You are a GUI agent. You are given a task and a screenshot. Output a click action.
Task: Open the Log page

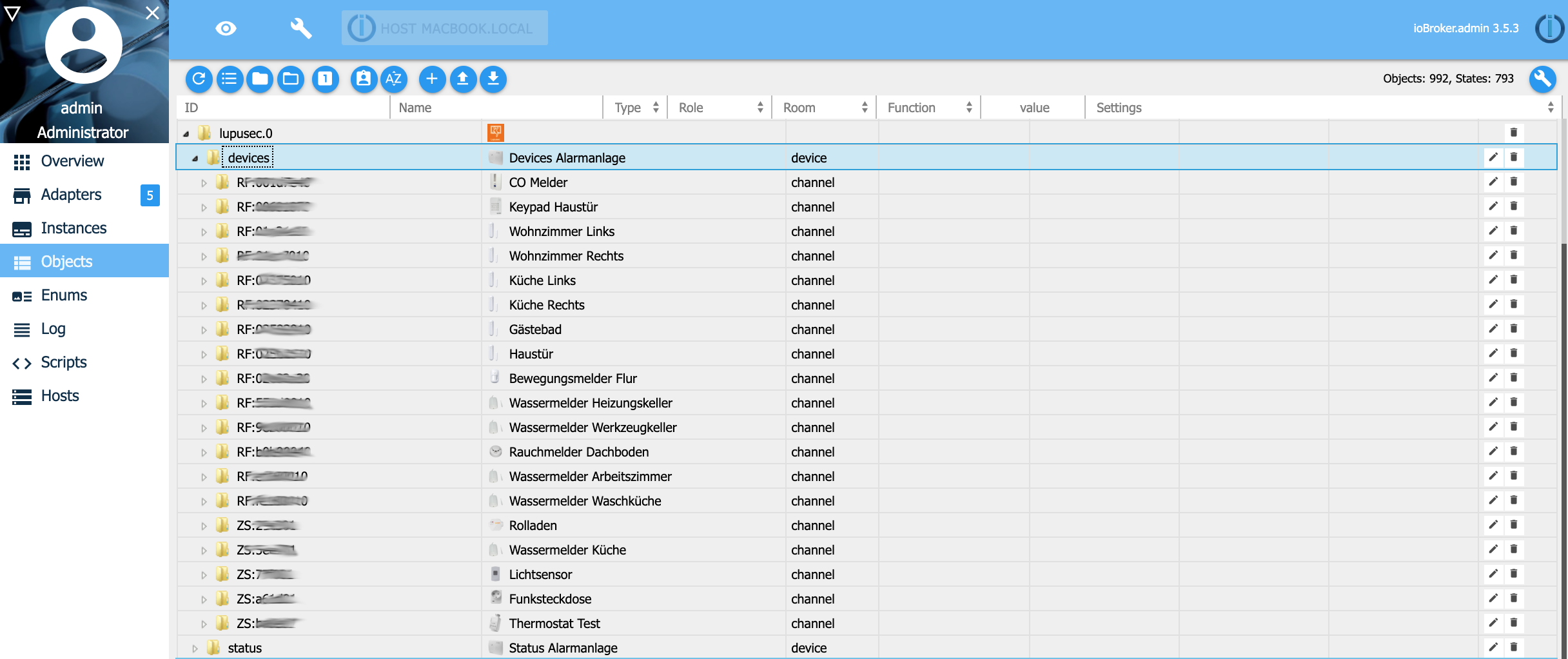pos(84,329)
